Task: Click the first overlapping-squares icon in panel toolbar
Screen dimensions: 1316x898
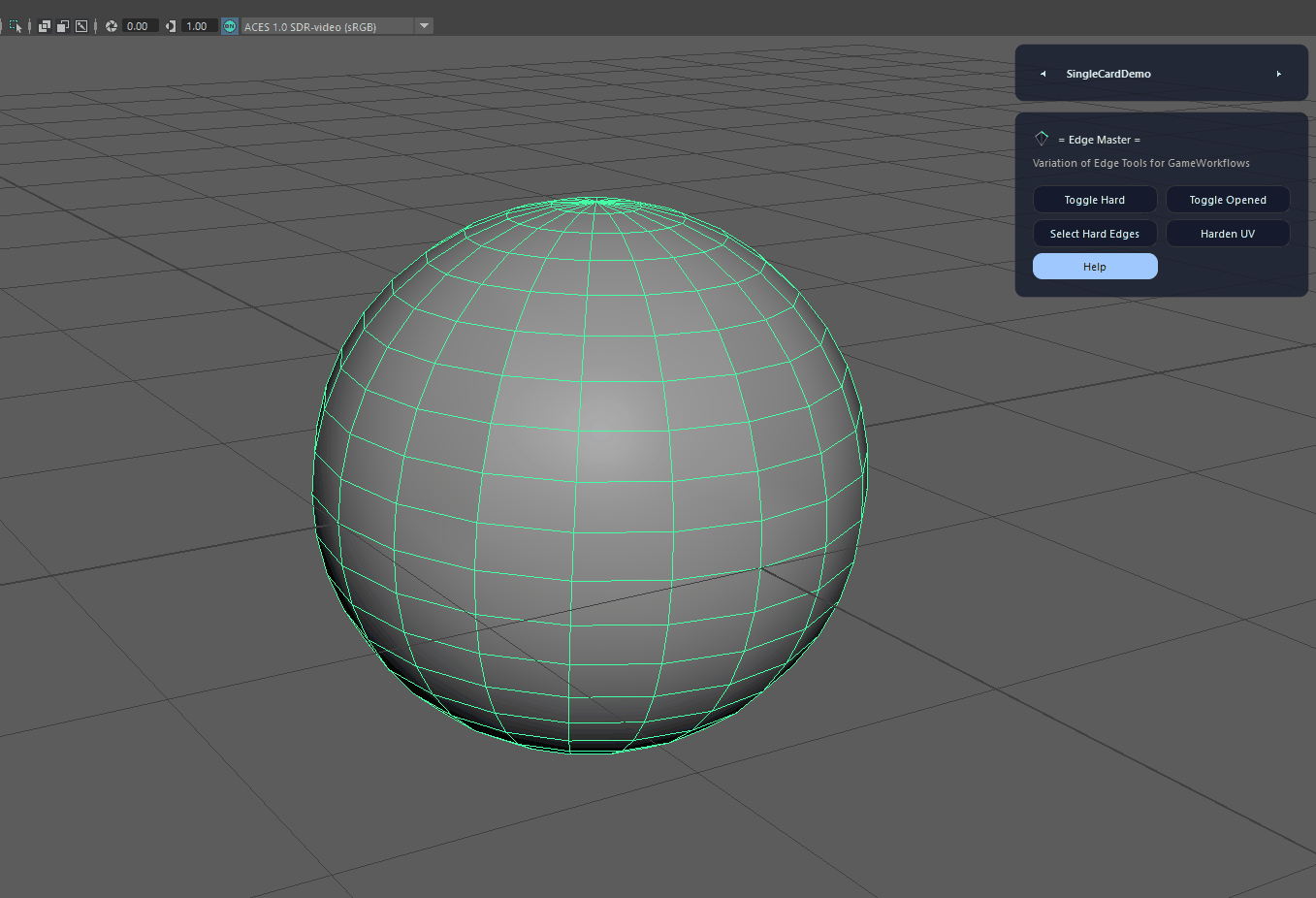Action: point(45,26)
